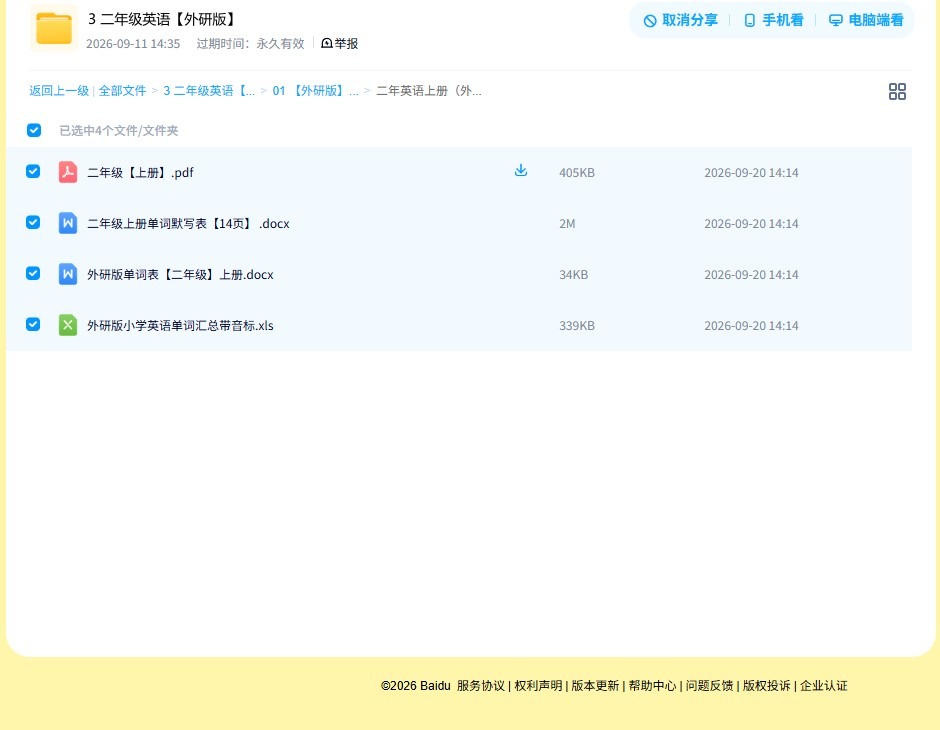Visit 版本更新 footer link
The image size is (940, 730).
click(x=595, y=686)
